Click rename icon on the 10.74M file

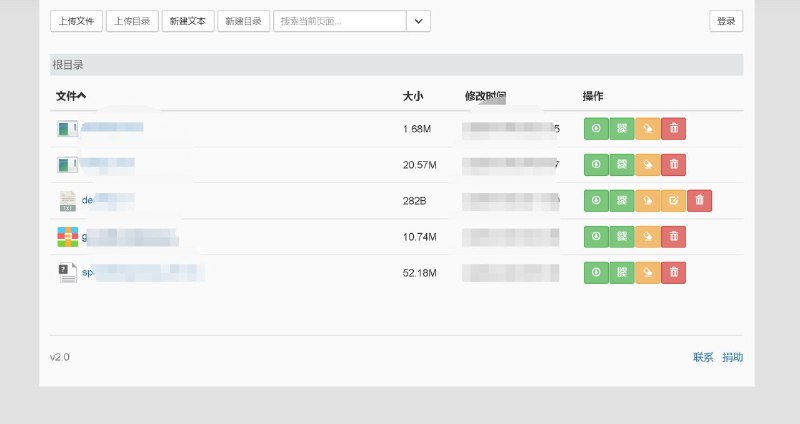tap(648, 237)
